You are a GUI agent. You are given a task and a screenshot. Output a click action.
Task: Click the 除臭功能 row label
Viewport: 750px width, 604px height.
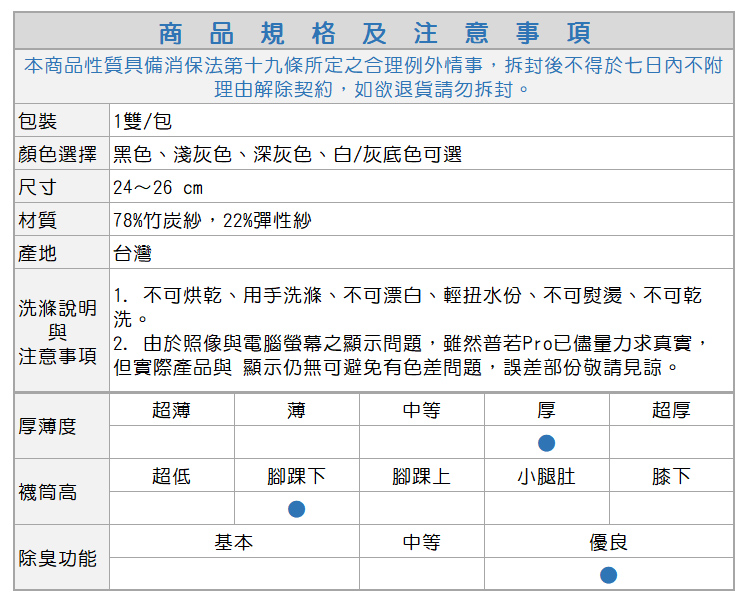click(57, 558)
